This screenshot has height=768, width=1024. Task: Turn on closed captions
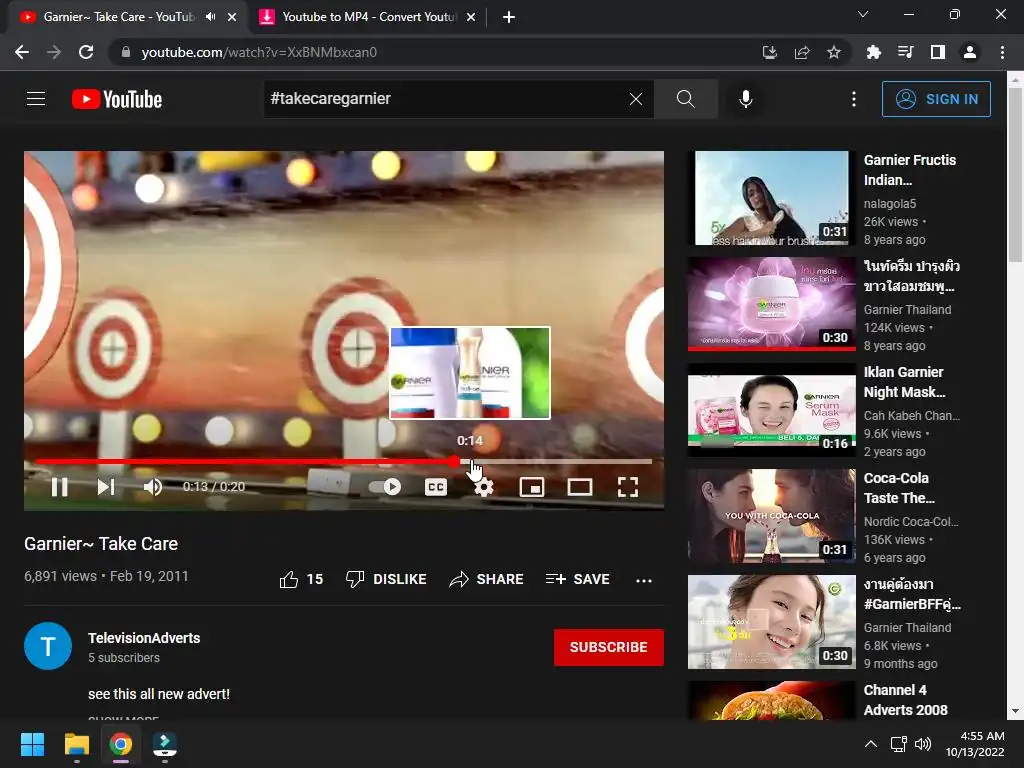point(436,487)
